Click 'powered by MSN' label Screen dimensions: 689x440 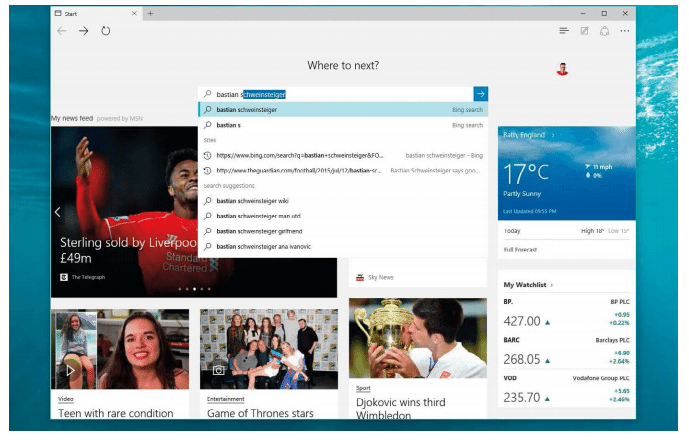coord(120,119)
